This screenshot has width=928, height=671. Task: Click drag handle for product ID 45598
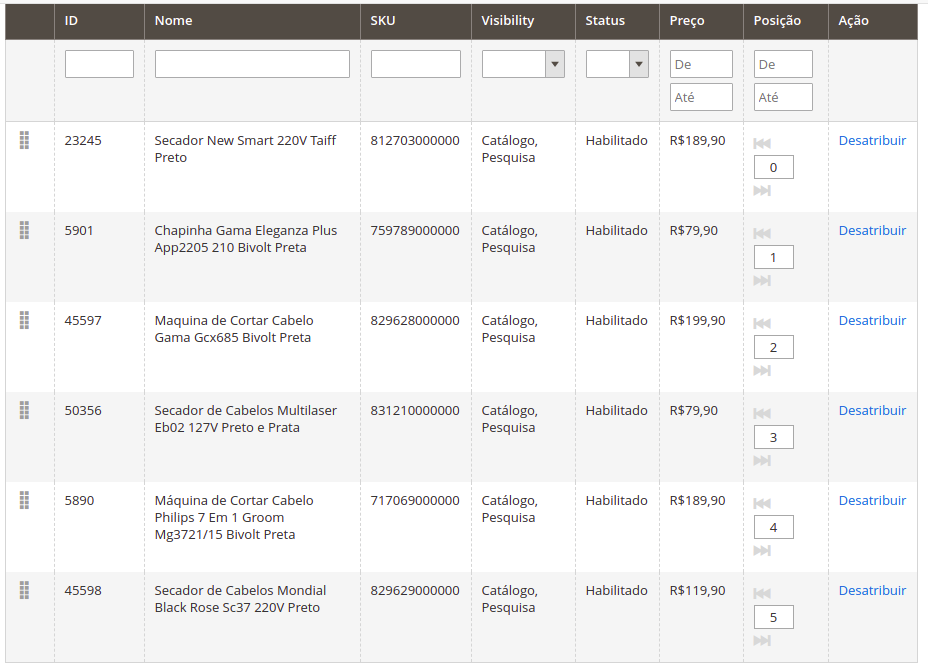click(x=24, y=591)
